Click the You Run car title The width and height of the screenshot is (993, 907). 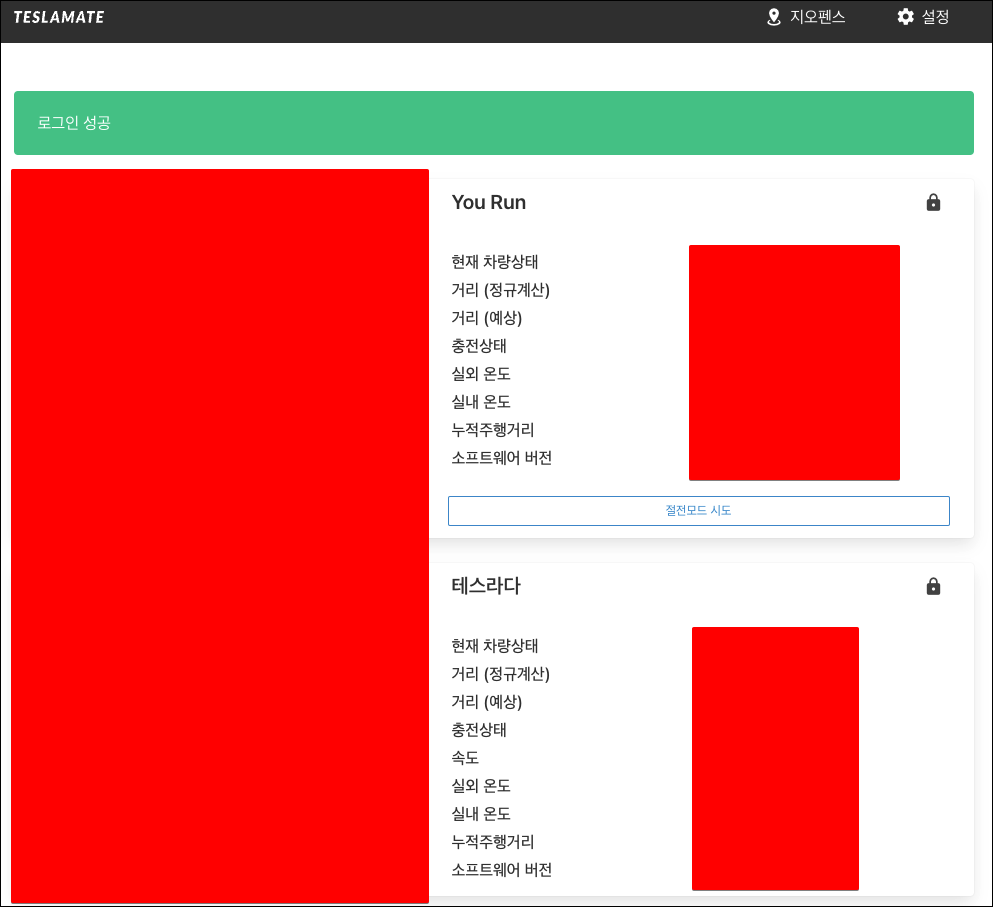click(488, 203)
